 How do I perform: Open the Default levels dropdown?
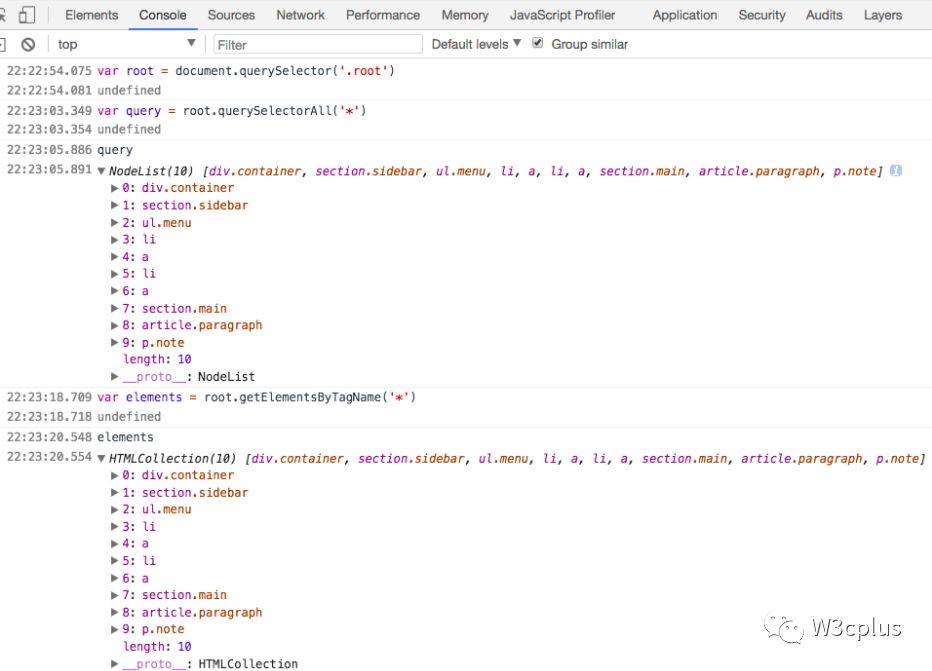[x=476, y=45]
